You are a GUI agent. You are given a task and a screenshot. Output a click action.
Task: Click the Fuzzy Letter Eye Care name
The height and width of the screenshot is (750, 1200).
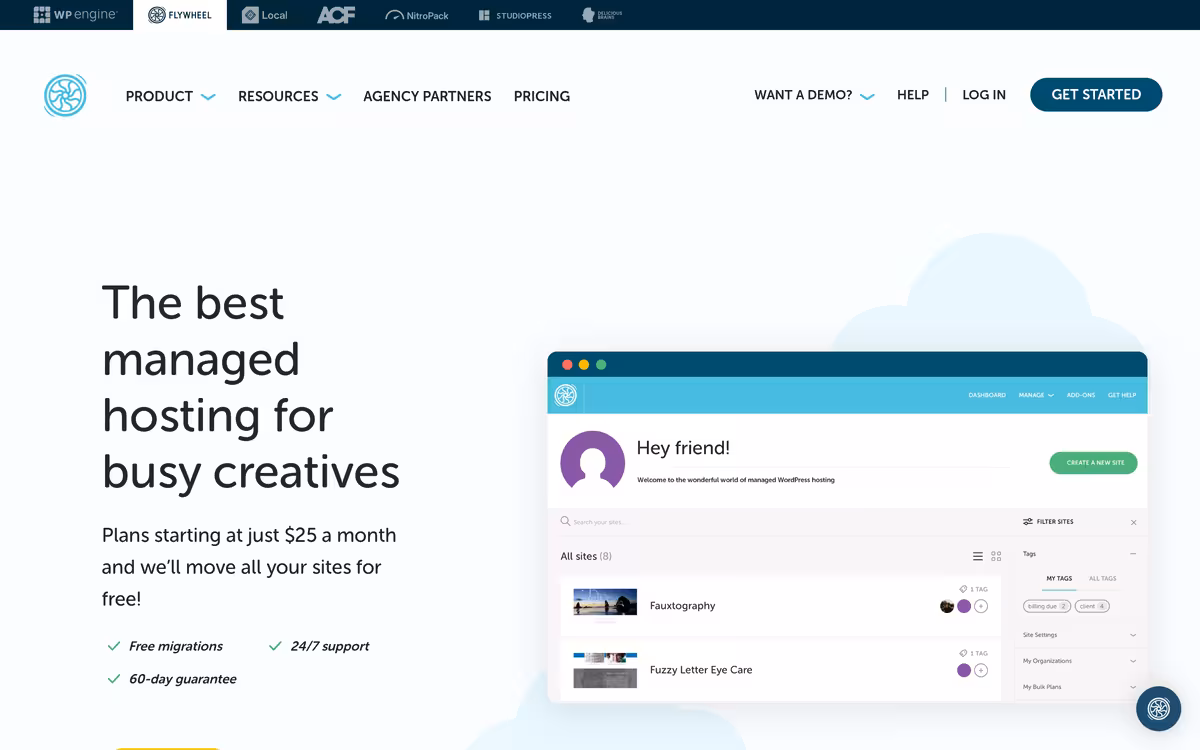[x=701, y=670]
